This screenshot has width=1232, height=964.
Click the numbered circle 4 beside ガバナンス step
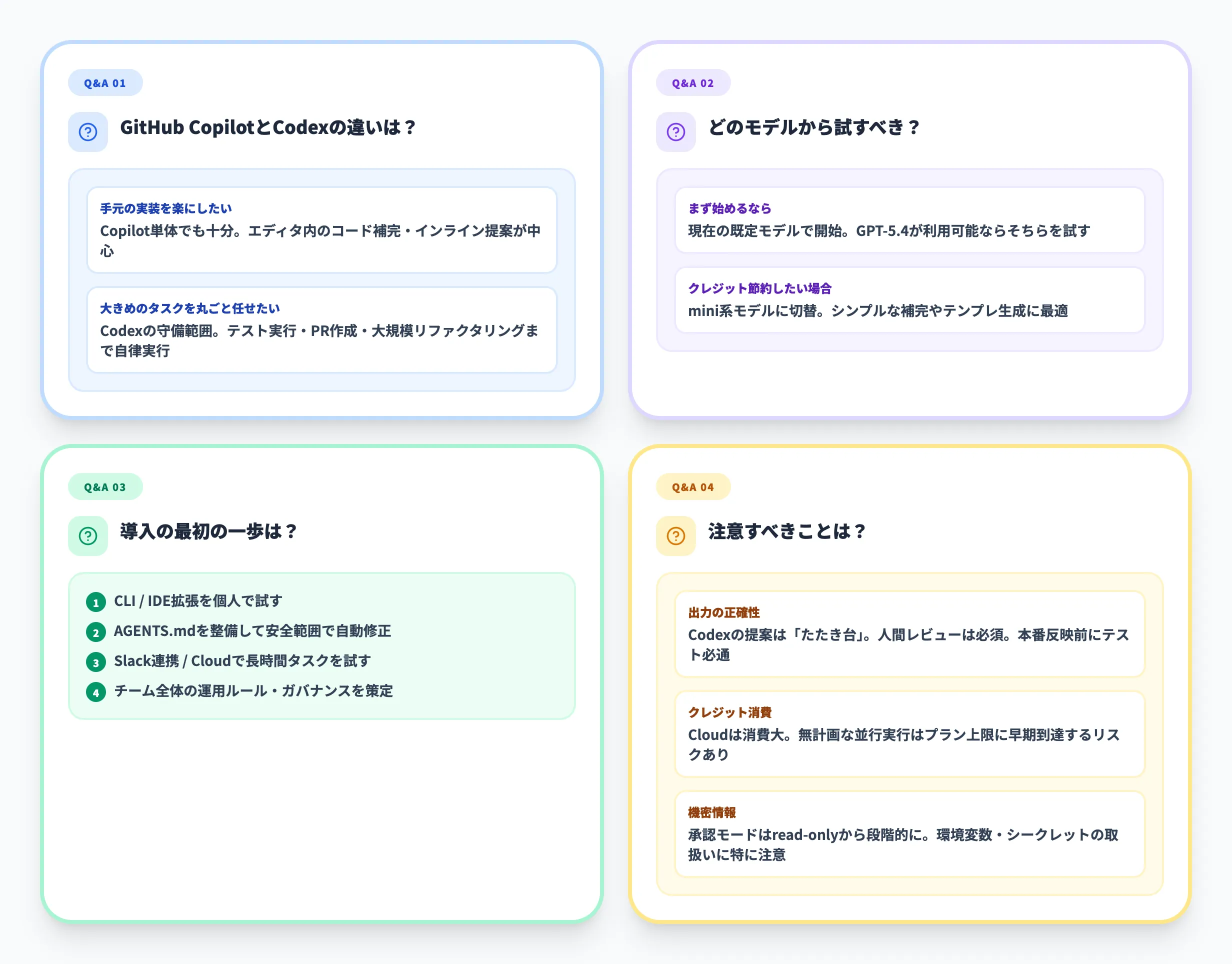[96, 692]
